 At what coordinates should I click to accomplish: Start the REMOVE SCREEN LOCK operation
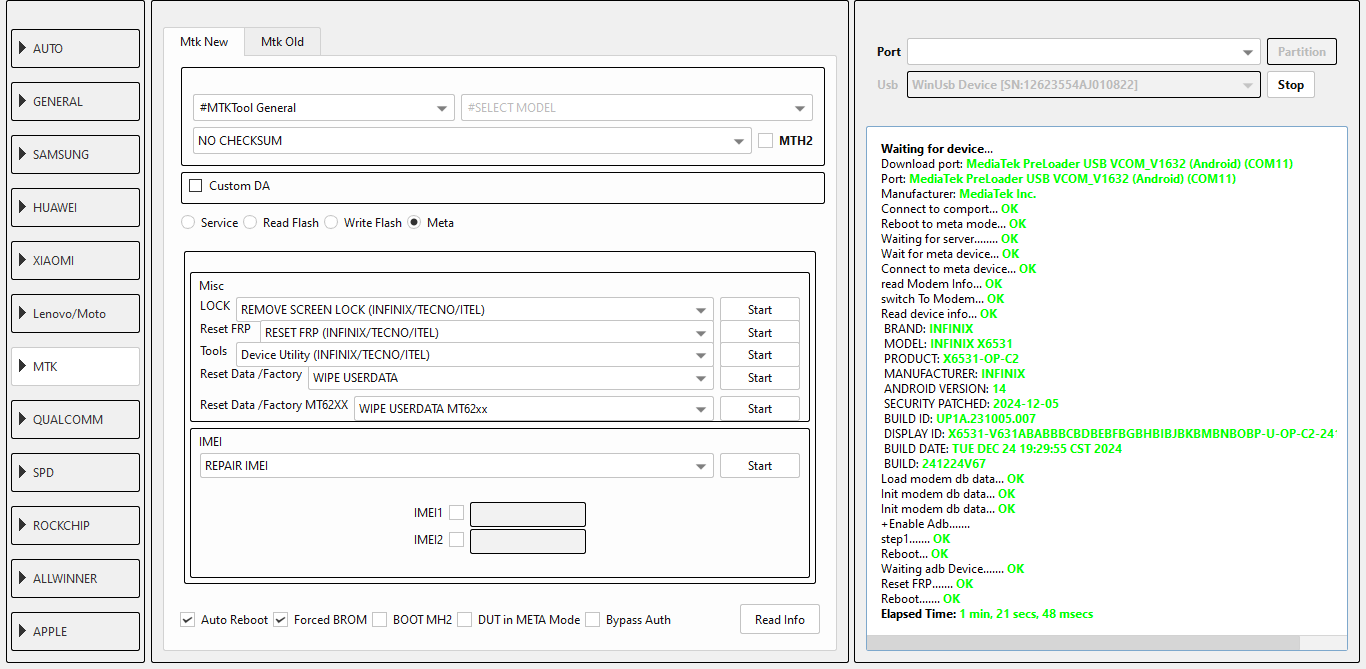pos(760,310)
